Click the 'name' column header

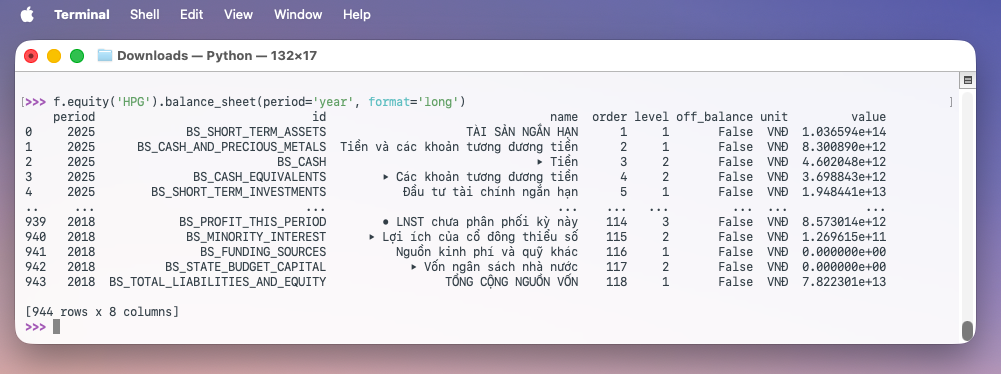click(x=564, y=117)
